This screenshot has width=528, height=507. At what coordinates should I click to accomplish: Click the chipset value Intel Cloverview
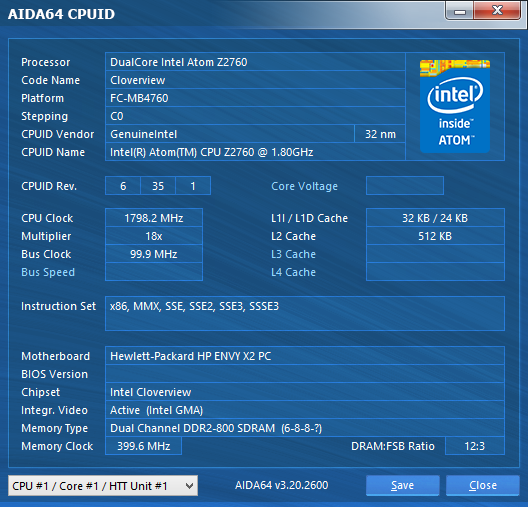(x=305, y=392)
